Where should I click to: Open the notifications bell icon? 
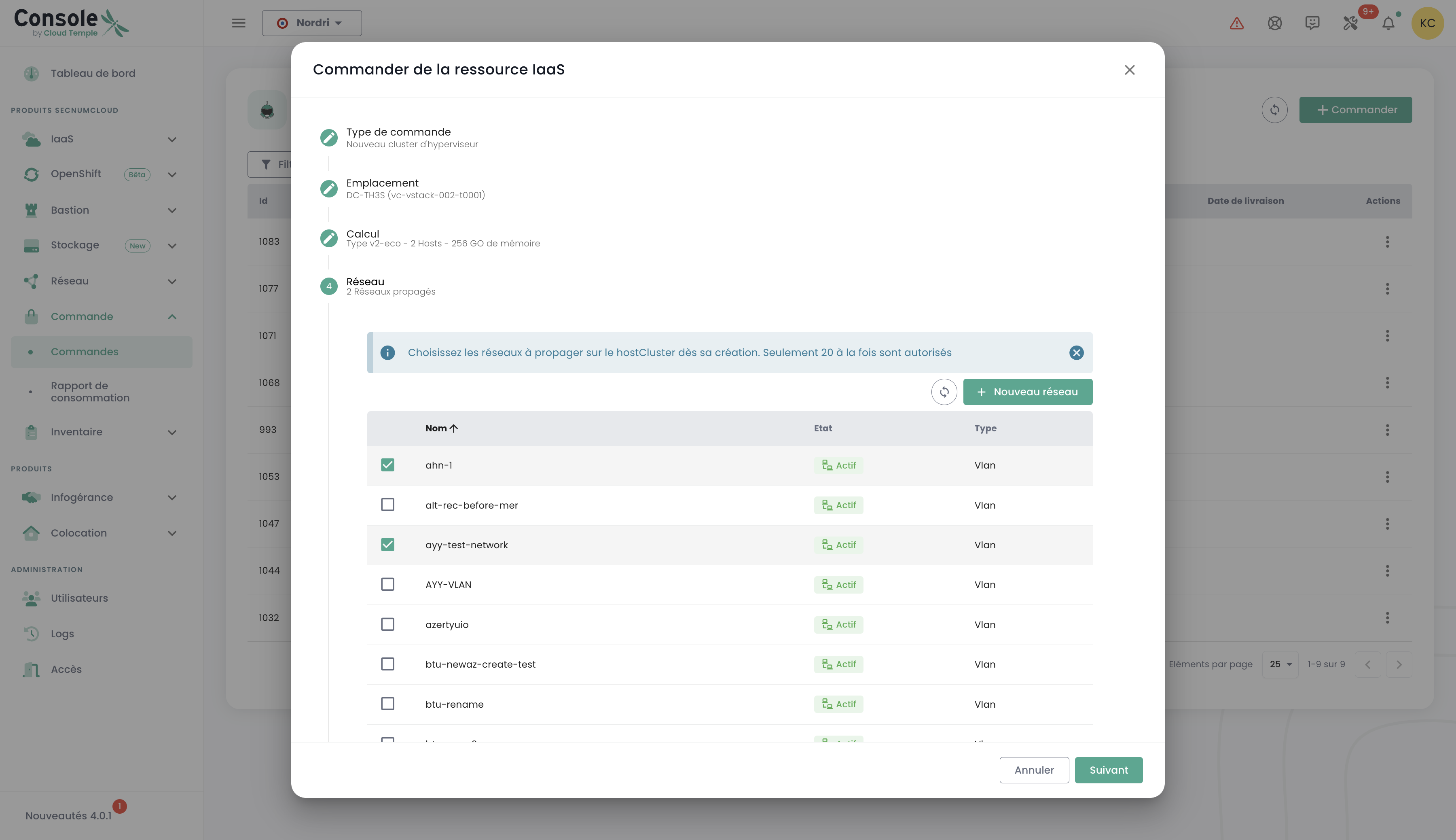tap(1388, 23)
